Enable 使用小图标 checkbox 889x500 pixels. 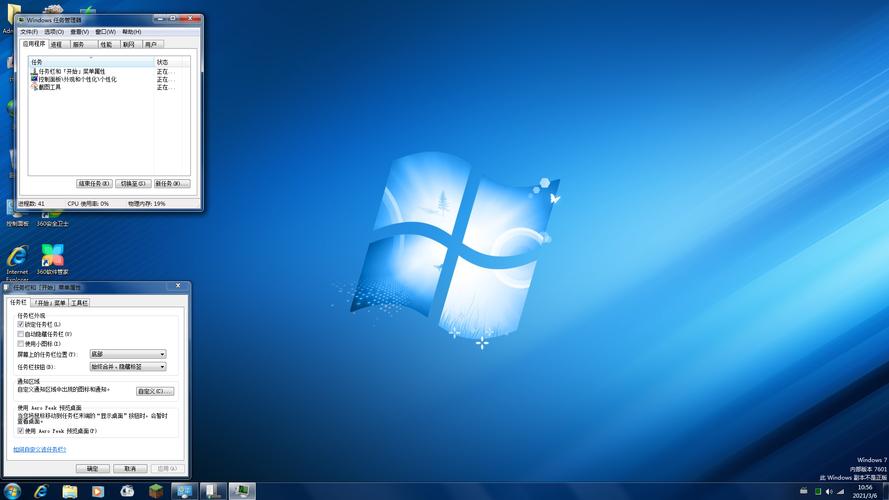[20, 344]
